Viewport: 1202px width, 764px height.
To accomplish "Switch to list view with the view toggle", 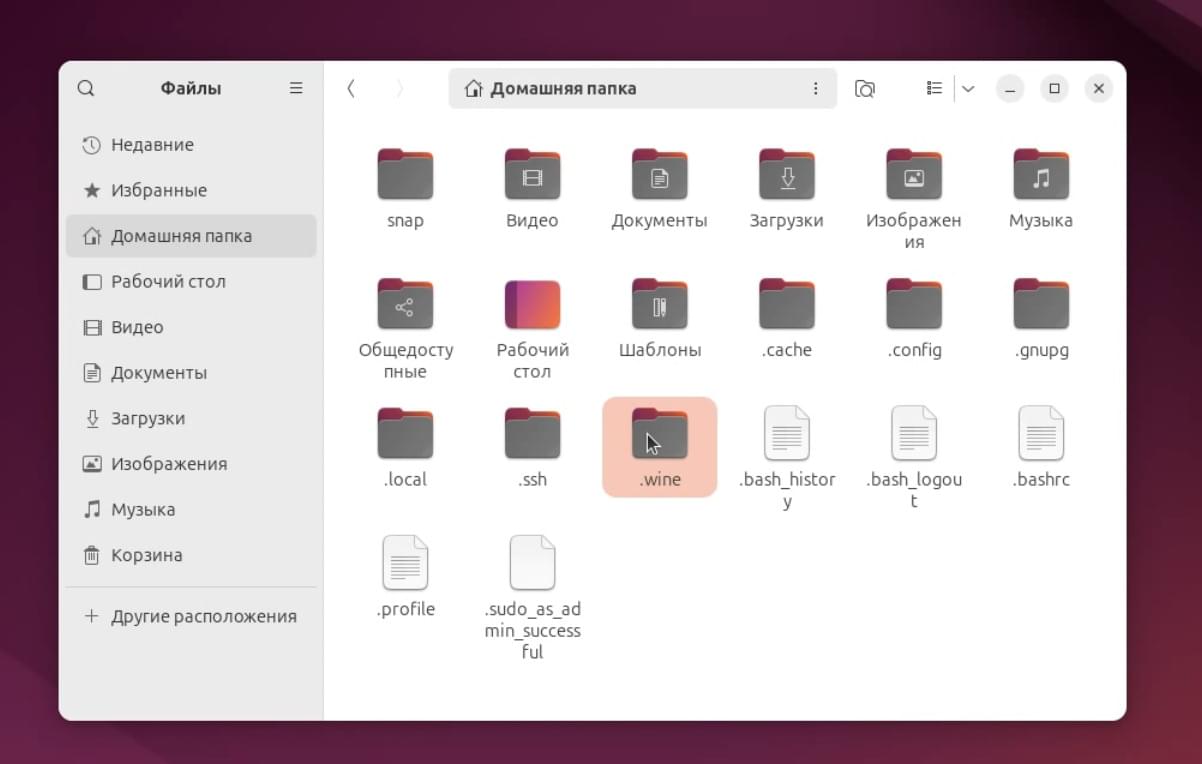I will click(934, 88).
